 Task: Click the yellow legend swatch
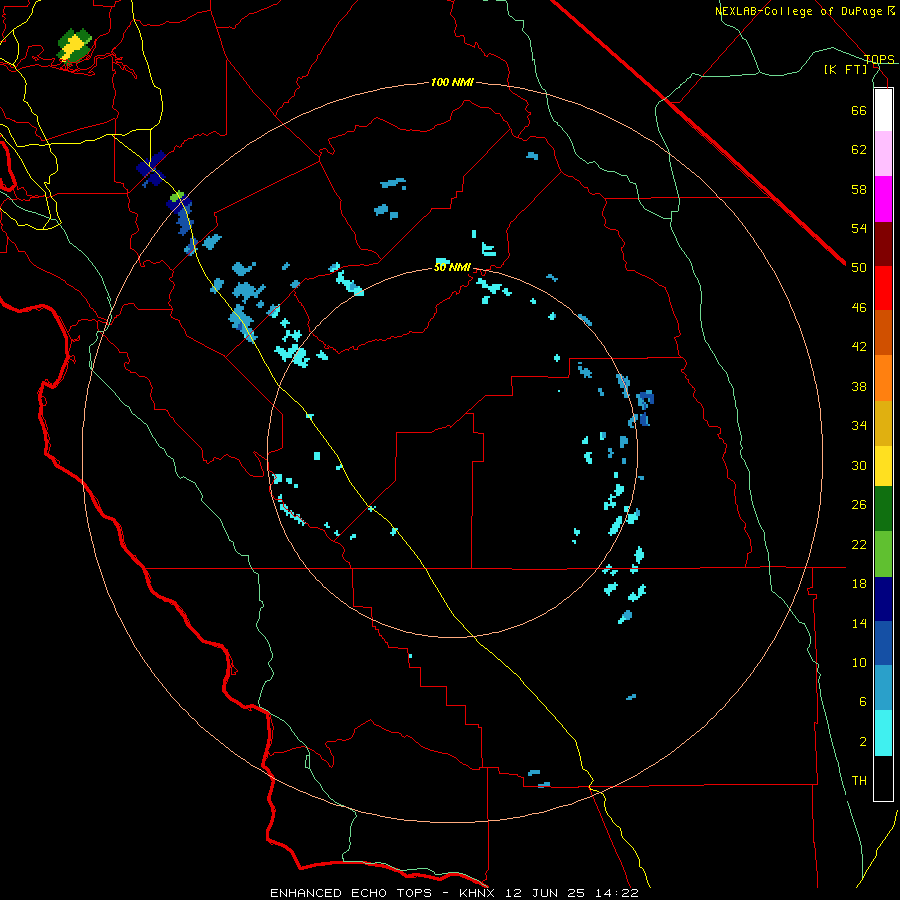883,466
